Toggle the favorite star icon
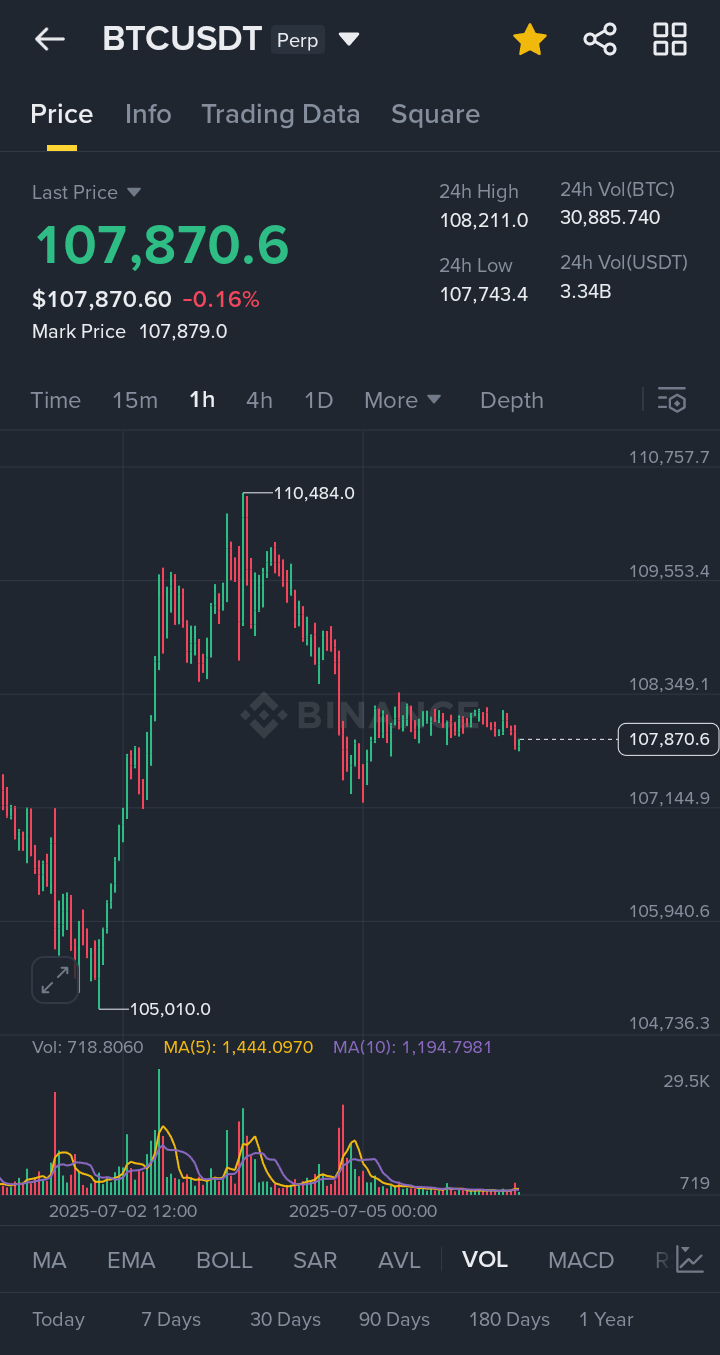Image resolution: width=720 pixels, height=1355 pixels. pos(529,40)
